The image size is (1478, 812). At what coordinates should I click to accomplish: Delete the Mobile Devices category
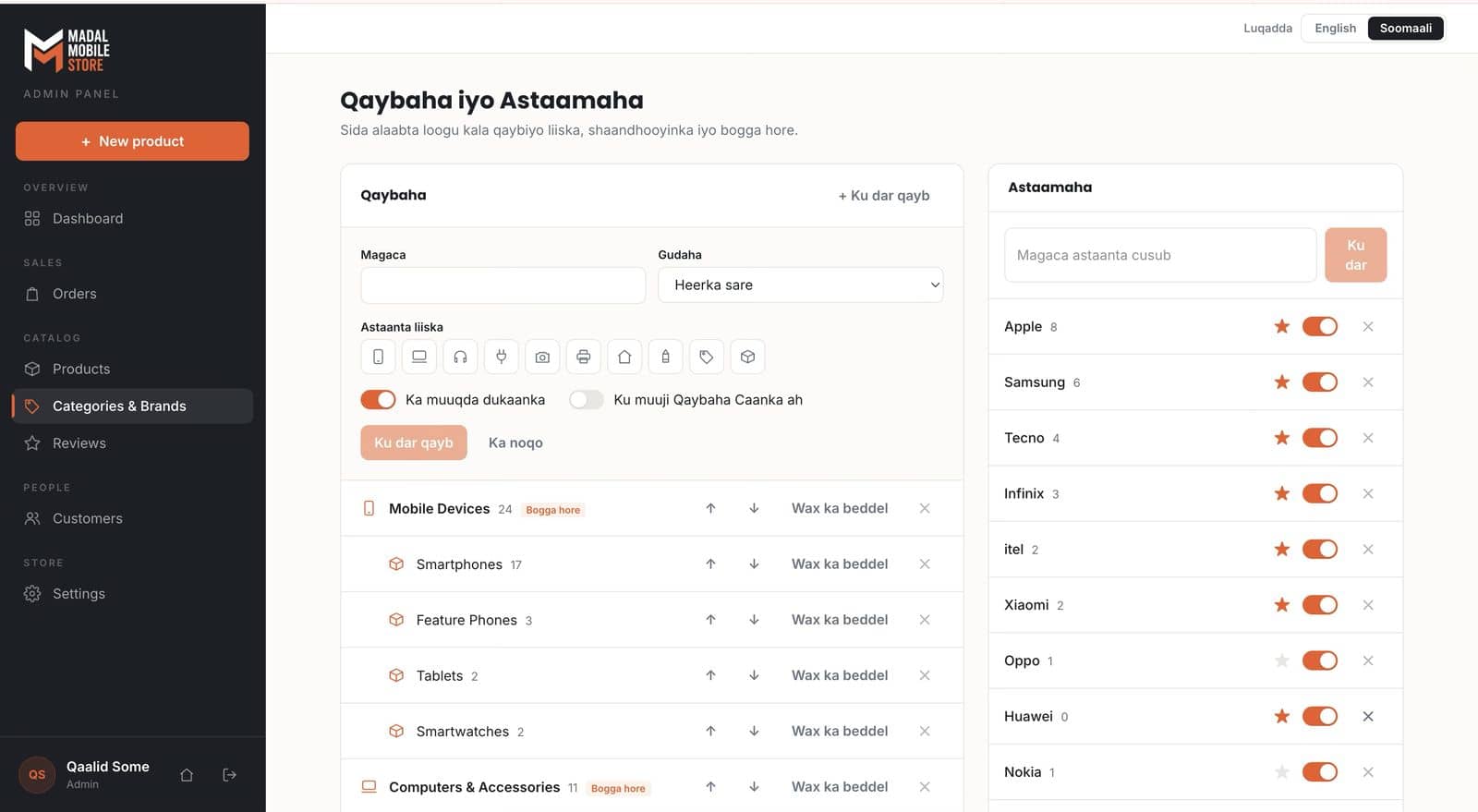[x=925, y=508]
